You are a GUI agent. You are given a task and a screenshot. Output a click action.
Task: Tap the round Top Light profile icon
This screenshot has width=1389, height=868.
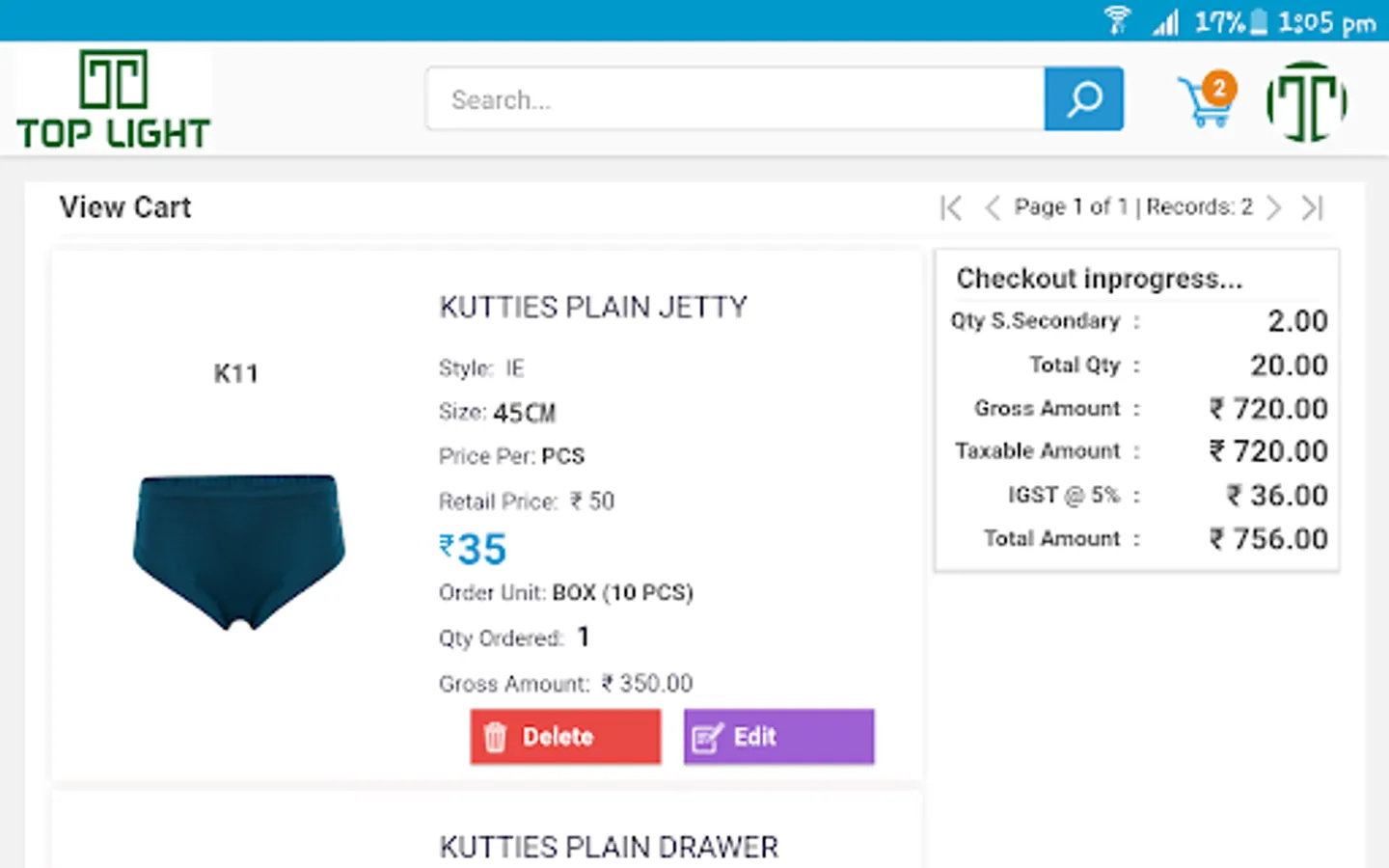(x=1306, y=101)
